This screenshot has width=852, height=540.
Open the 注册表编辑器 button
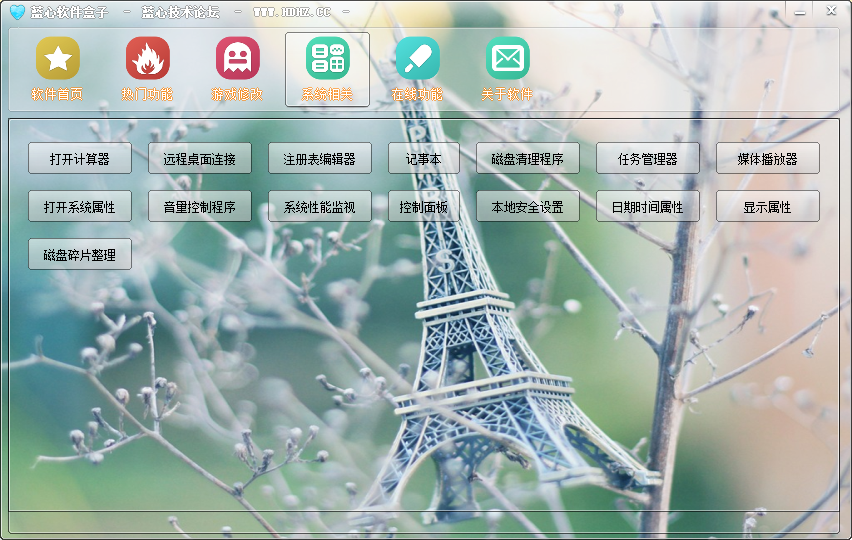[x=320, y=158]
